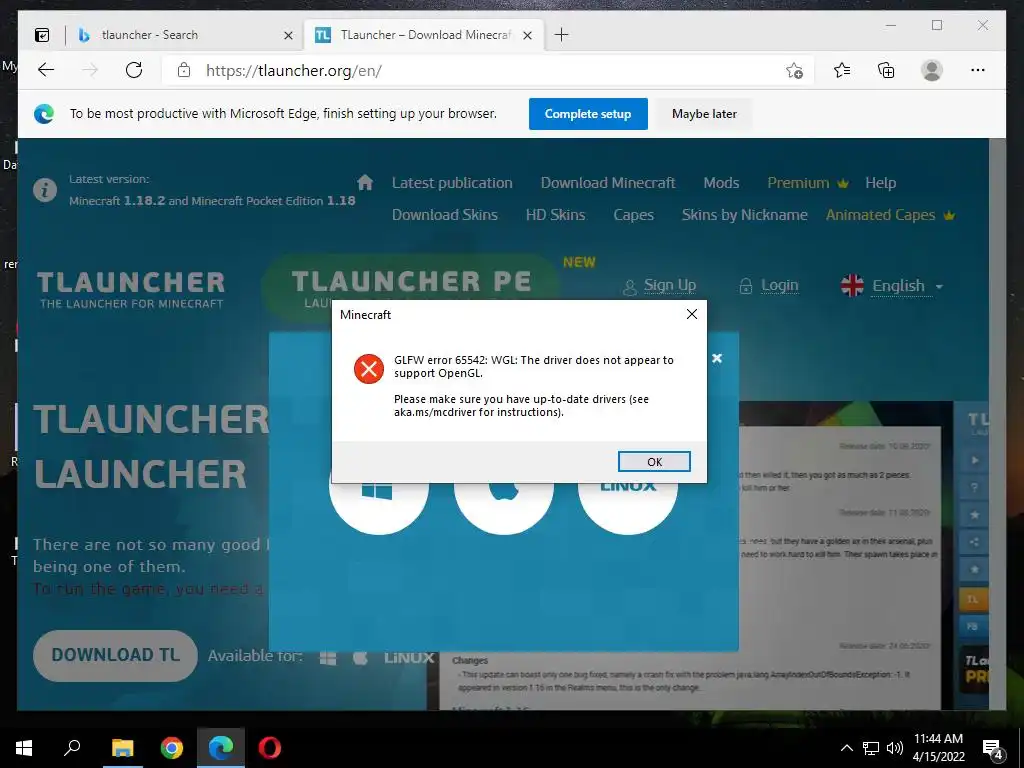Open the taskbar clock and date
The width and height of the screenshot is (1024, 768).
click(938, 748)
